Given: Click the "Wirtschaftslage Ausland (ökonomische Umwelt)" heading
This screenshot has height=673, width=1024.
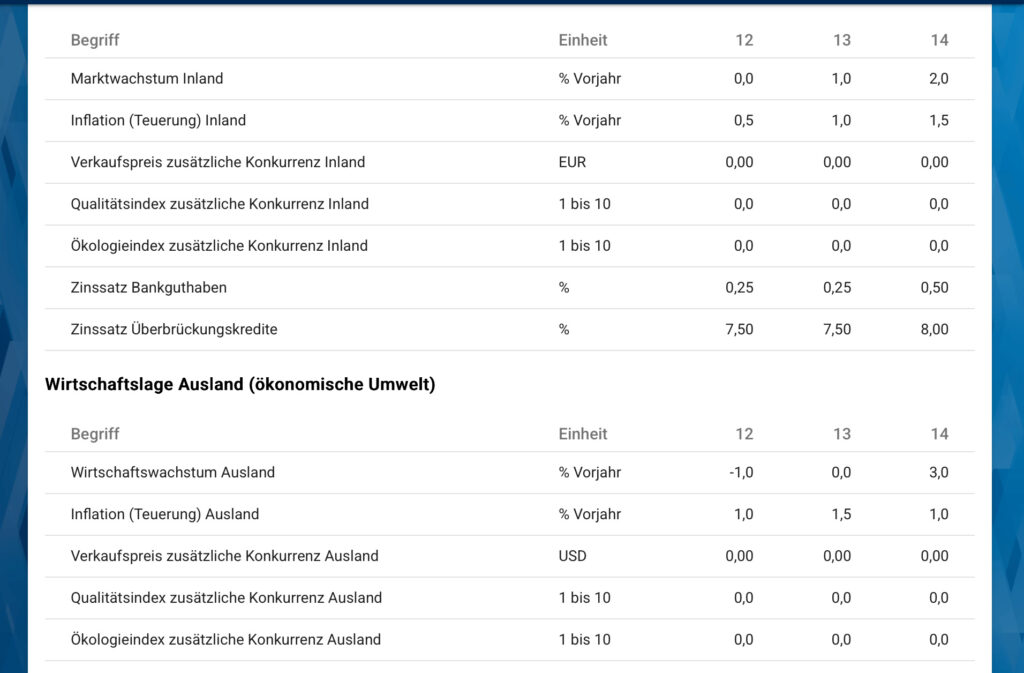Looking at the screenshot, I should click(240, 385).
